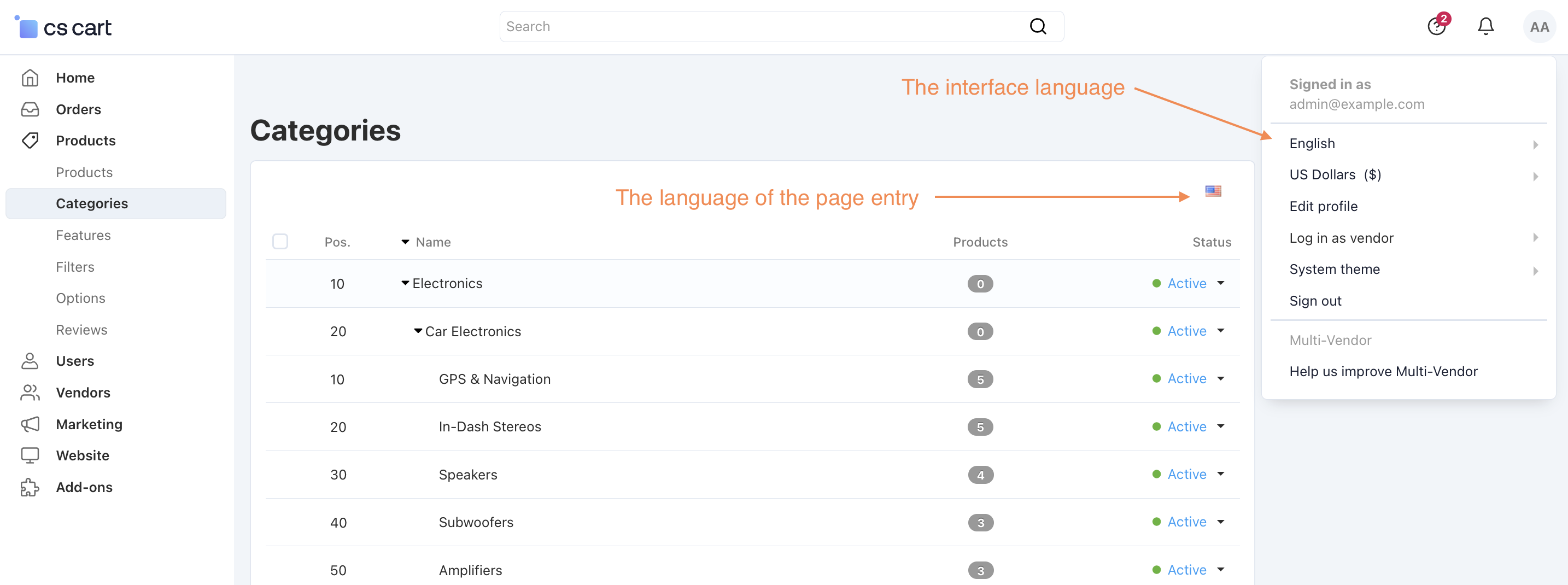Click the Marketing megaphone icon
This screenshot has height=585, width=1568.
pos(30,424)
